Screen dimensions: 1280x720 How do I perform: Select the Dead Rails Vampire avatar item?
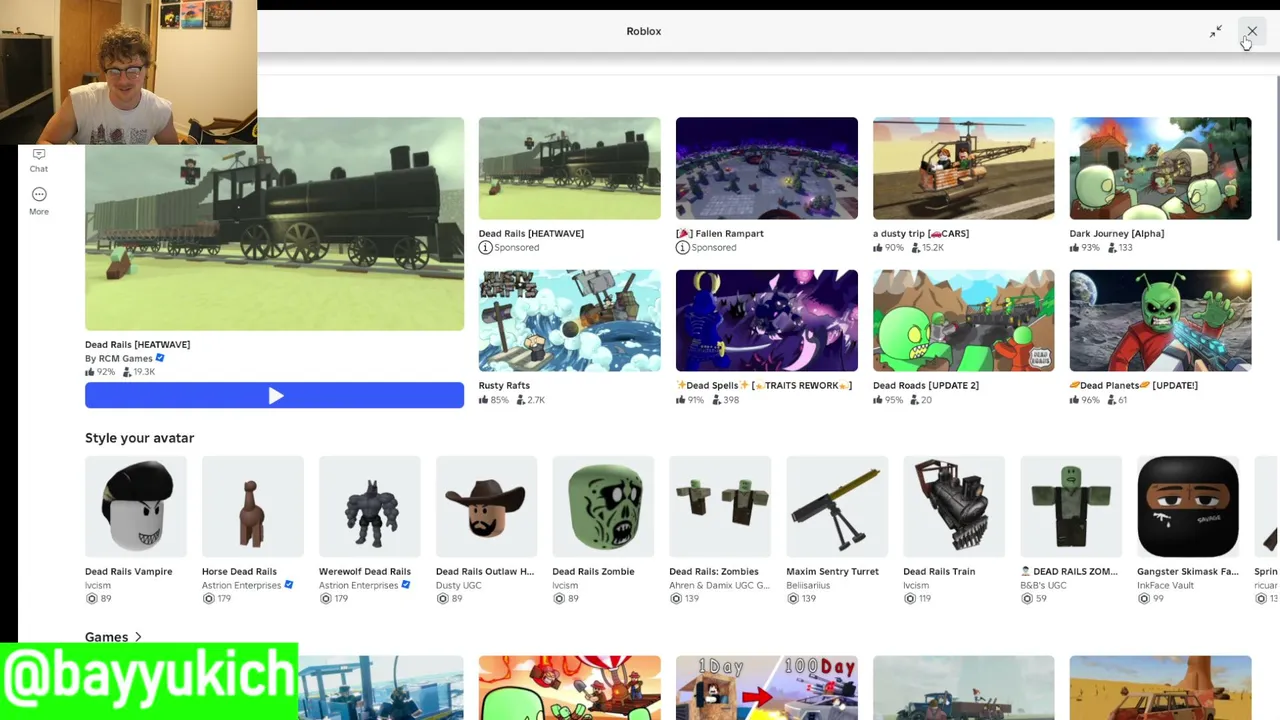(x=136, y=506)
